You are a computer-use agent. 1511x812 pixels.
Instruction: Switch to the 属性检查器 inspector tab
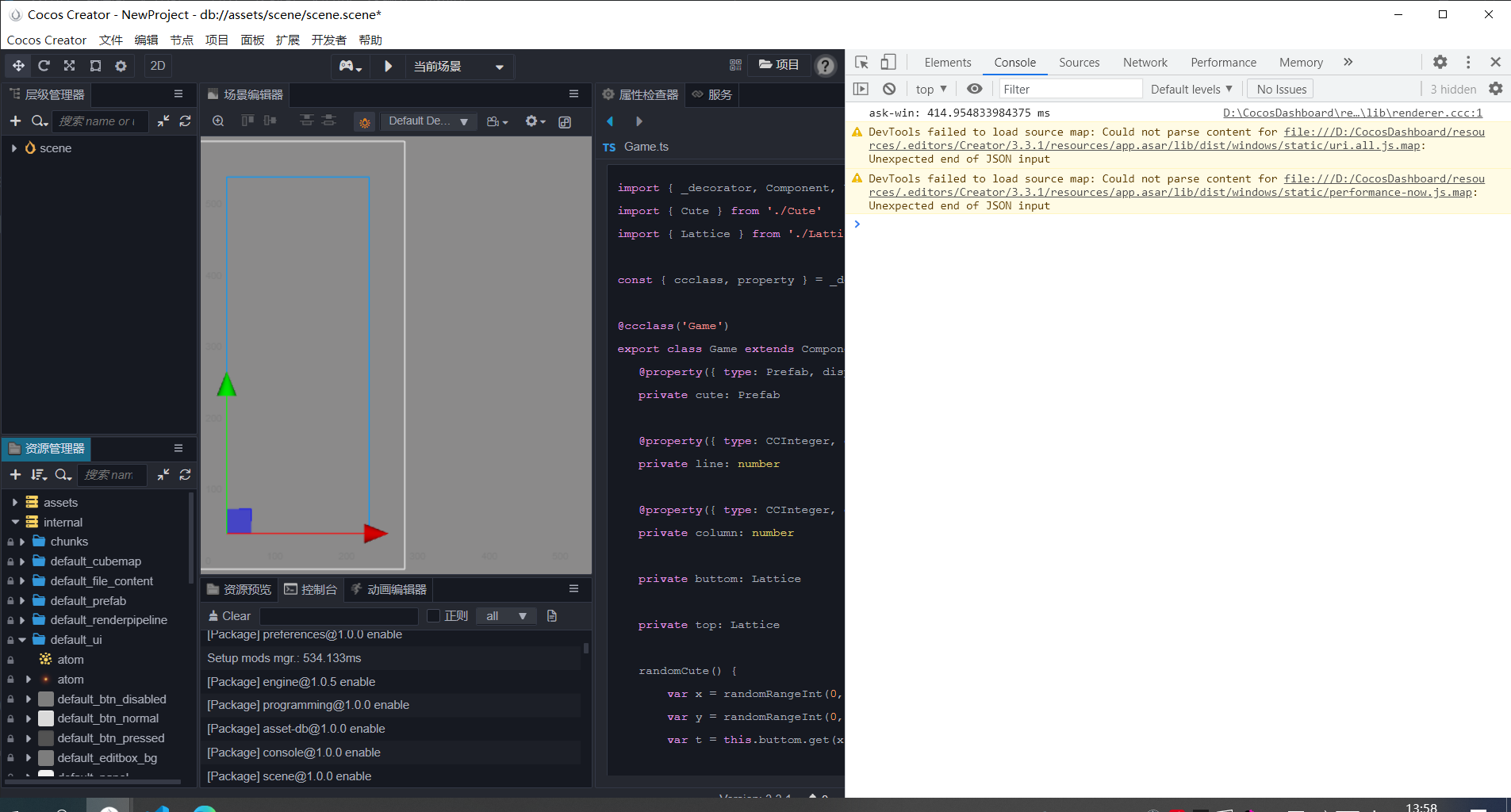pyautogui.click(x=641, y=94)
